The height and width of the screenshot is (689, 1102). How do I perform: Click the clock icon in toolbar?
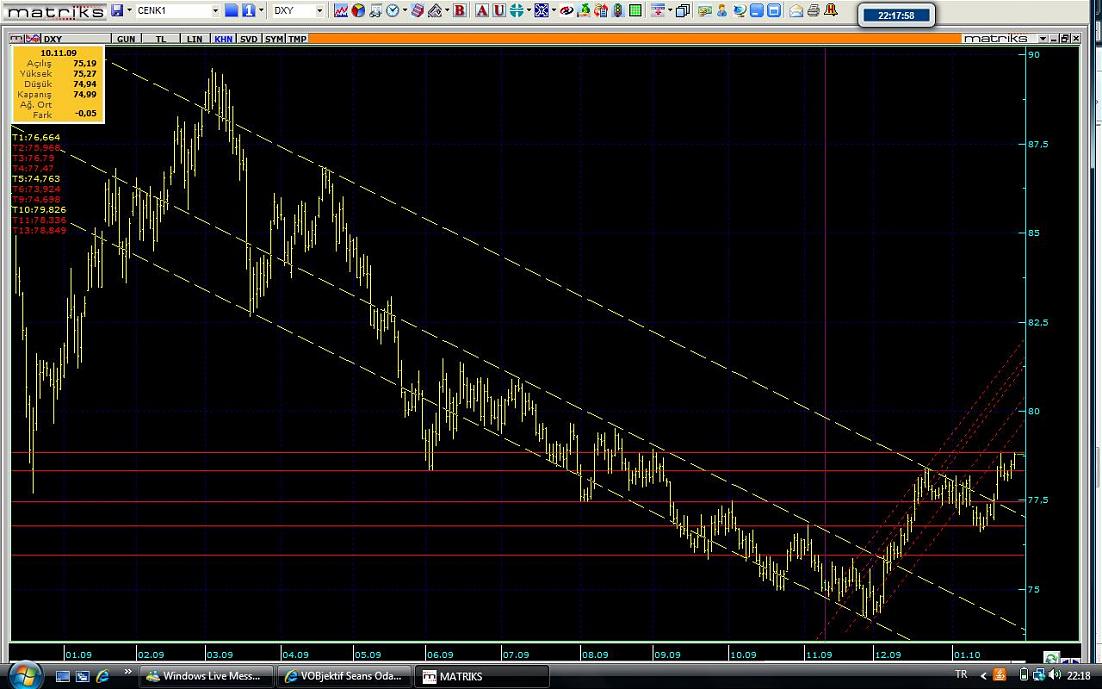[x=392, y=11]
